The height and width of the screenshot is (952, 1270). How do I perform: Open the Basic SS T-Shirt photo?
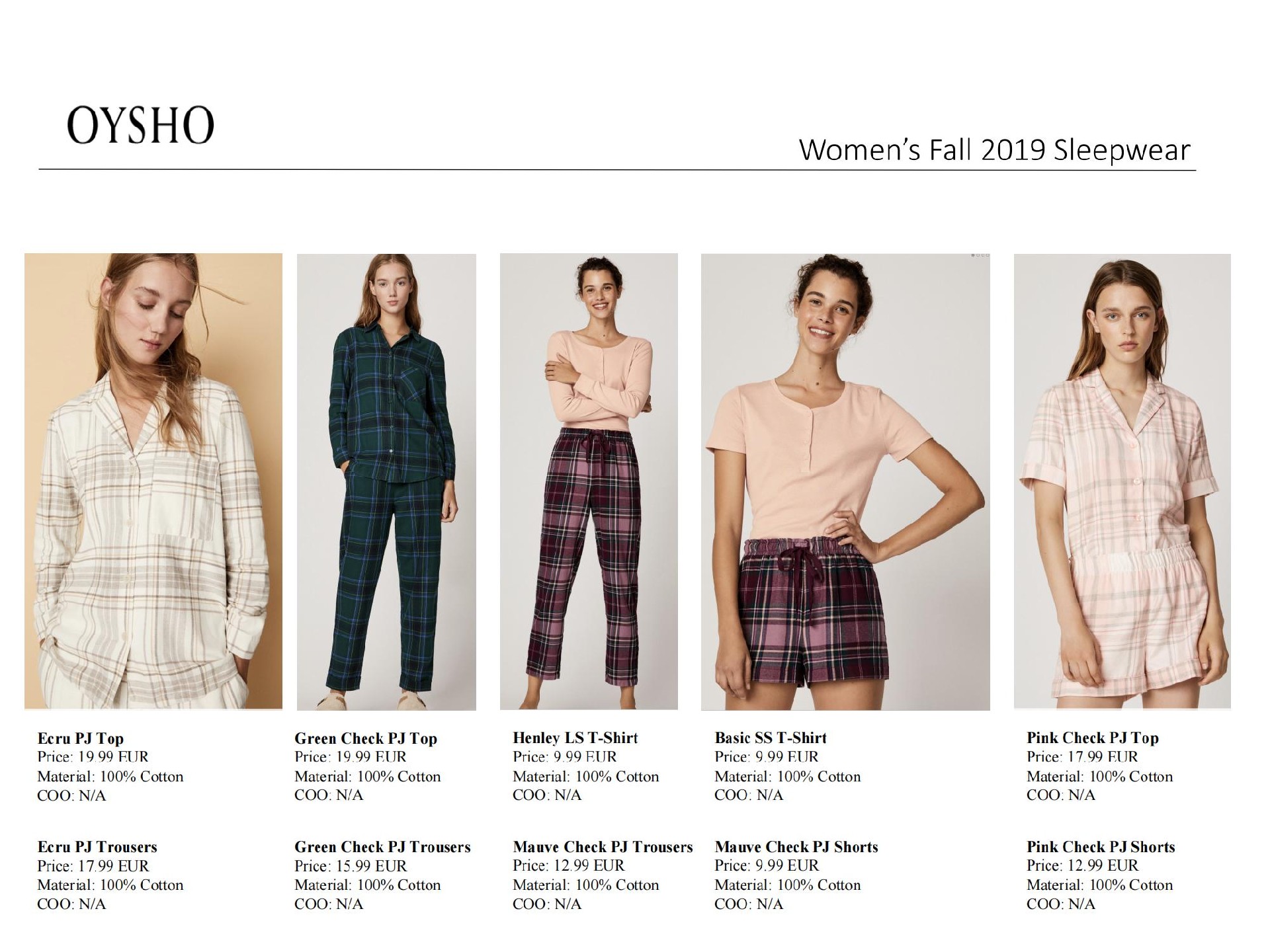845,482
